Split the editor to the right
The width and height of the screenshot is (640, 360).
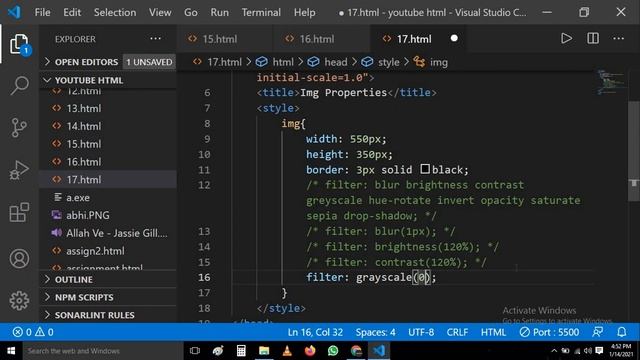(593, 39)
